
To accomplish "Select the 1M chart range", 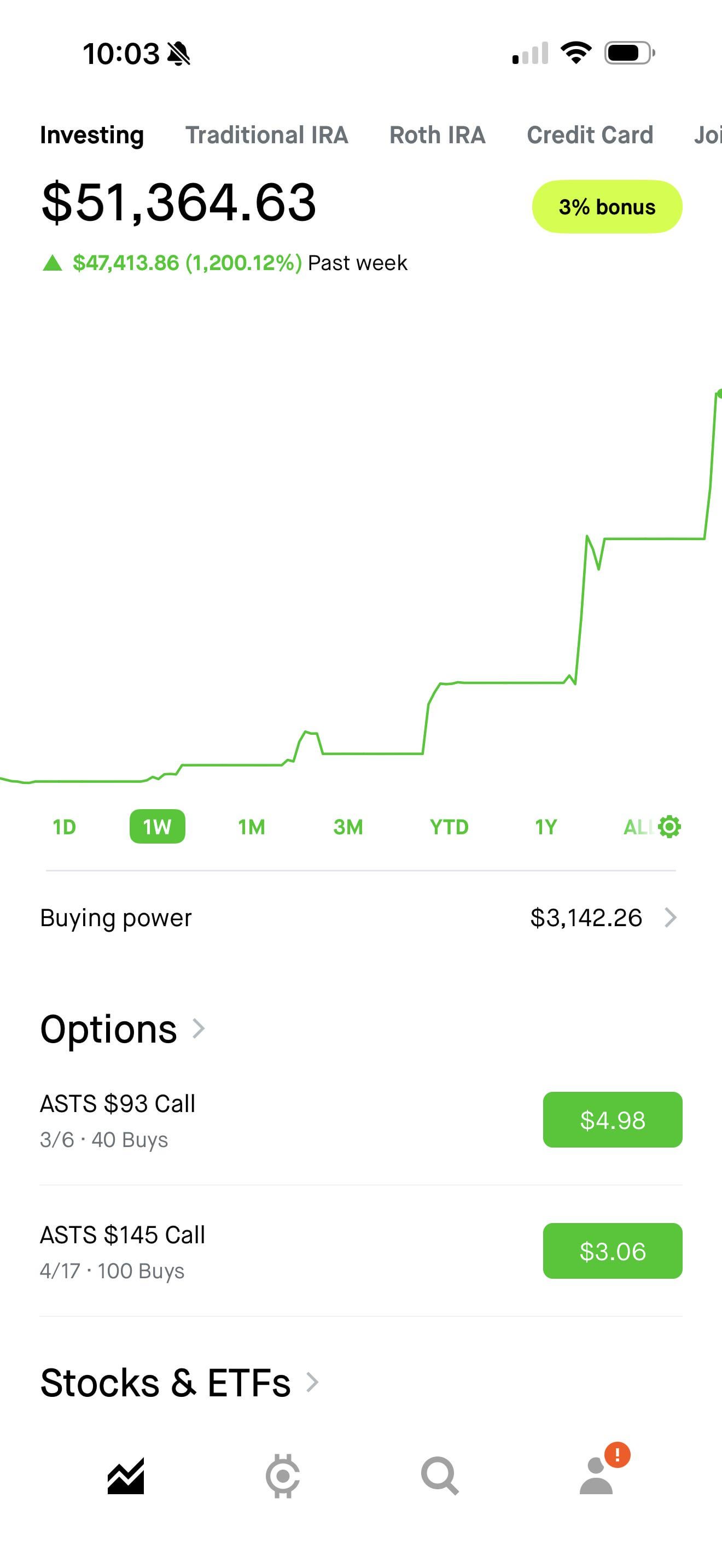I will pyautogui.click(x=252, y=827).
